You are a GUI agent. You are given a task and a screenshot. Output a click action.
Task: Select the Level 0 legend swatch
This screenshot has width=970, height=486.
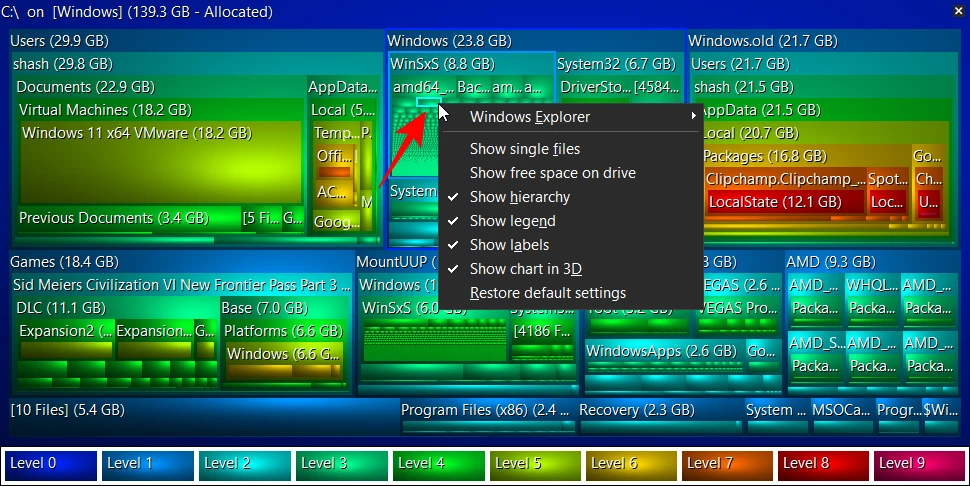pyautogui.click(x=51, y=464)
